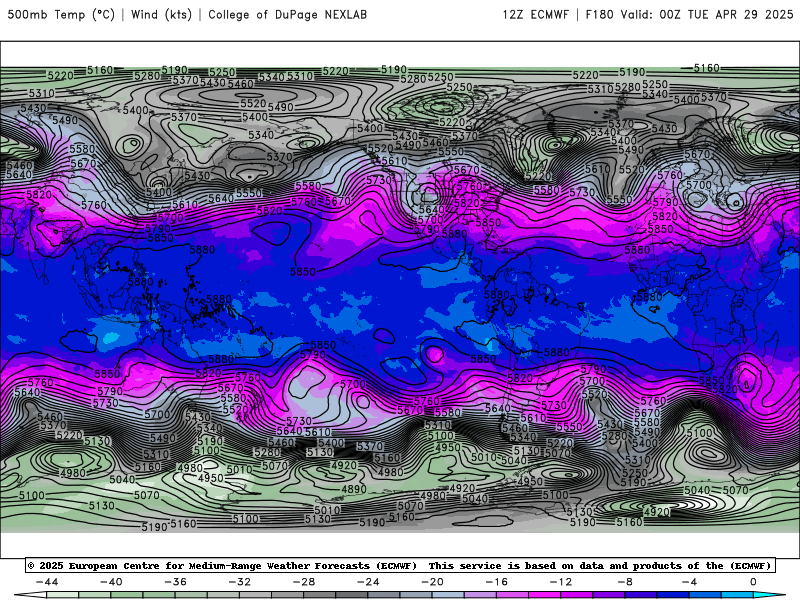The height and width of the screenshot is (600, 800).
Task: Click the "500mb Temp (°C)" title text
Action: pyautogui.click(x=61, y=14)
